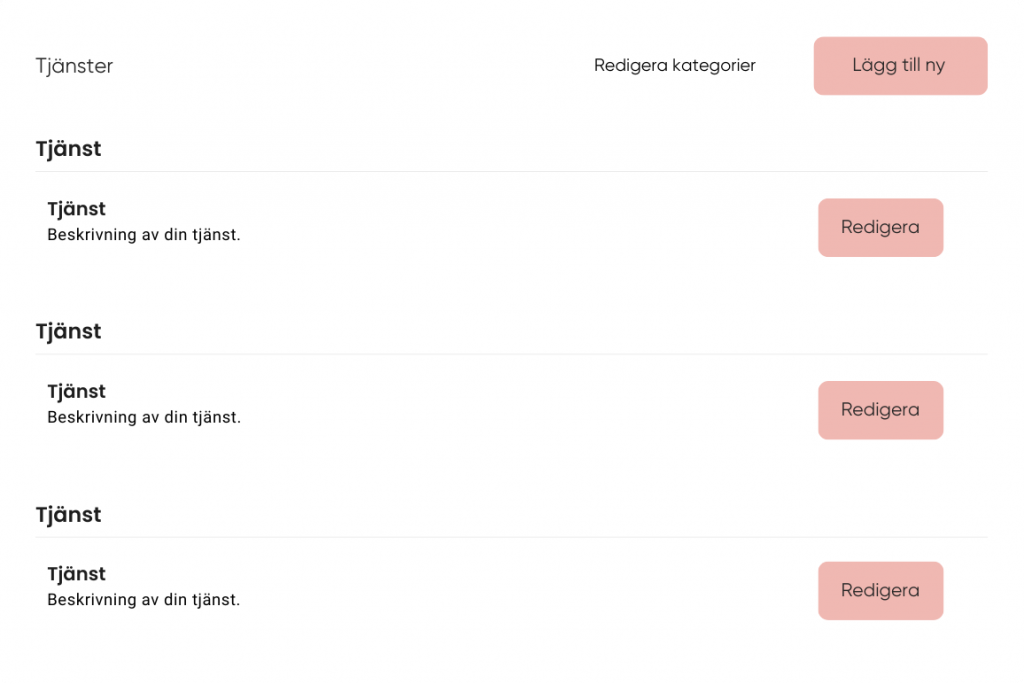
Task: Click the Lägg till ny button
Action: pyautogui.click(x=900, y=66)
